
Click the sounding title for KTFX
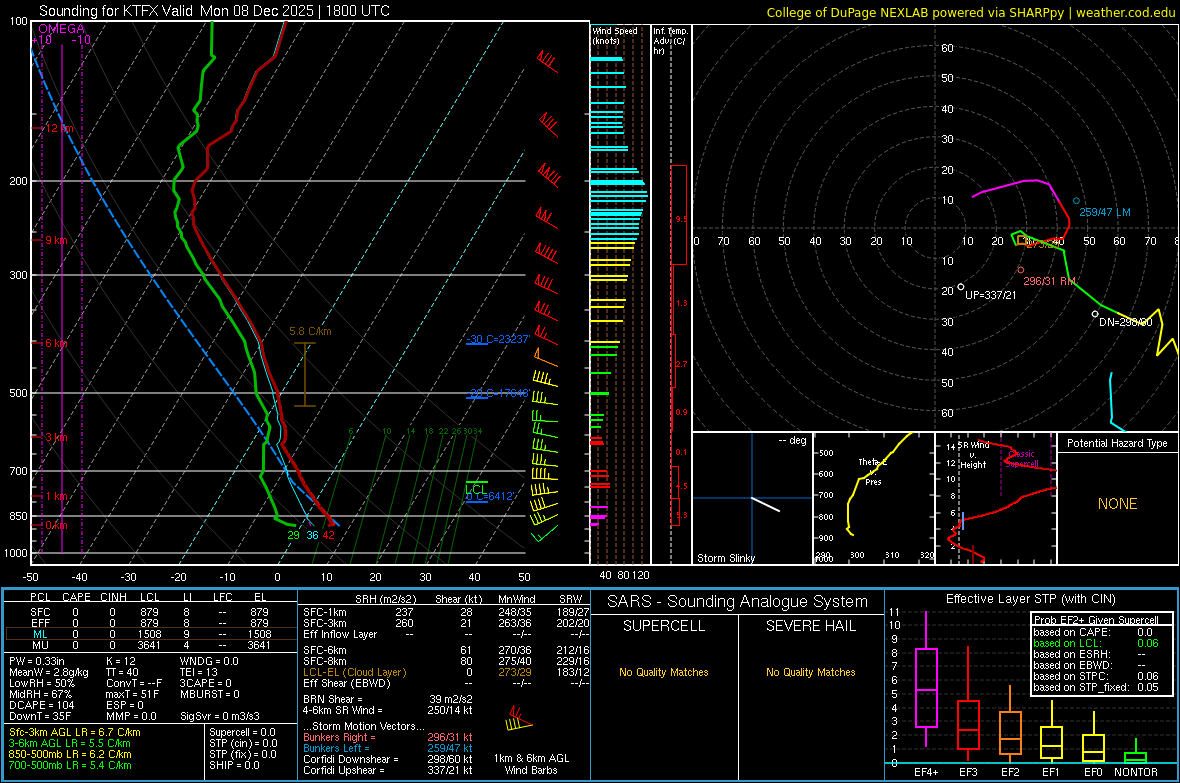point(214,11)
